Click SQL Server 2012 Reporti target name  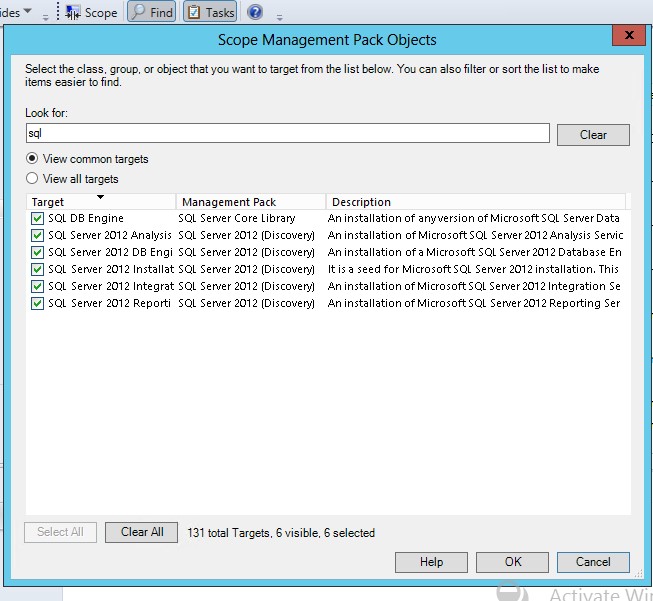[x=109, y=303]
